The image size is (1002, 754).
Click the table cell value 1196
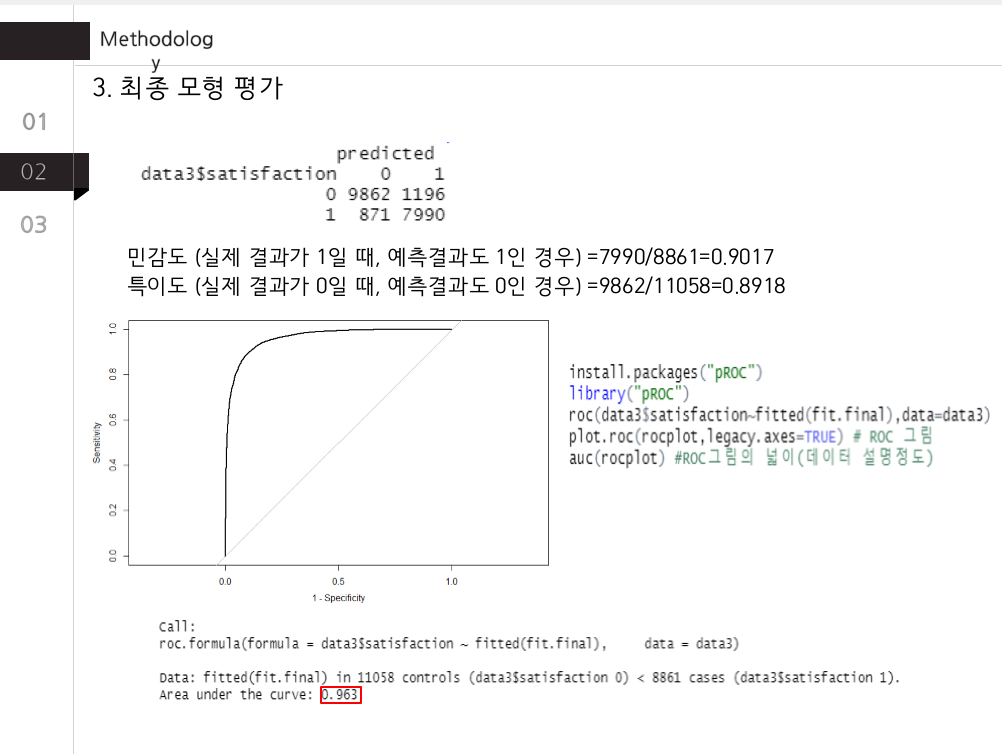tap(423, 194)
